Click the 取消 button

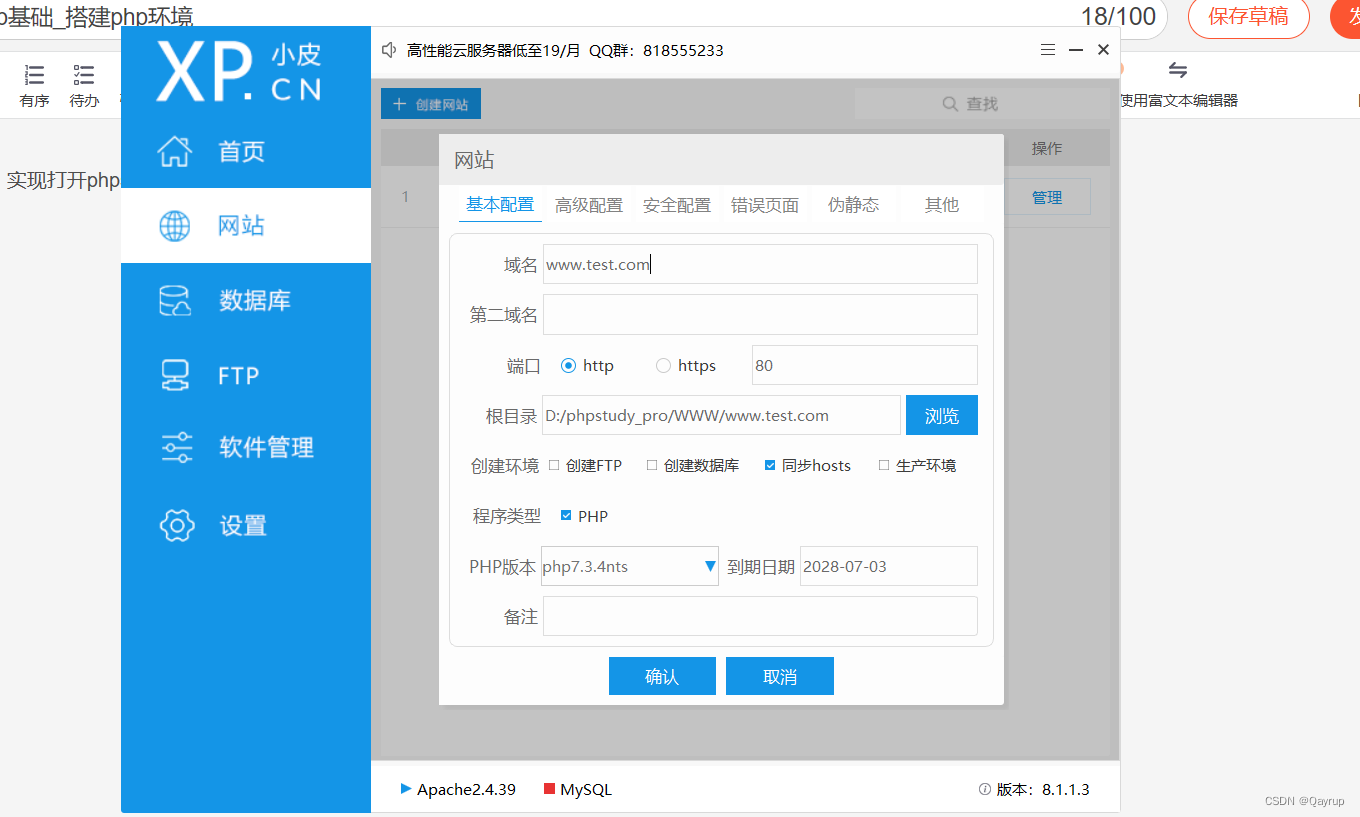[x=780, y=676]
